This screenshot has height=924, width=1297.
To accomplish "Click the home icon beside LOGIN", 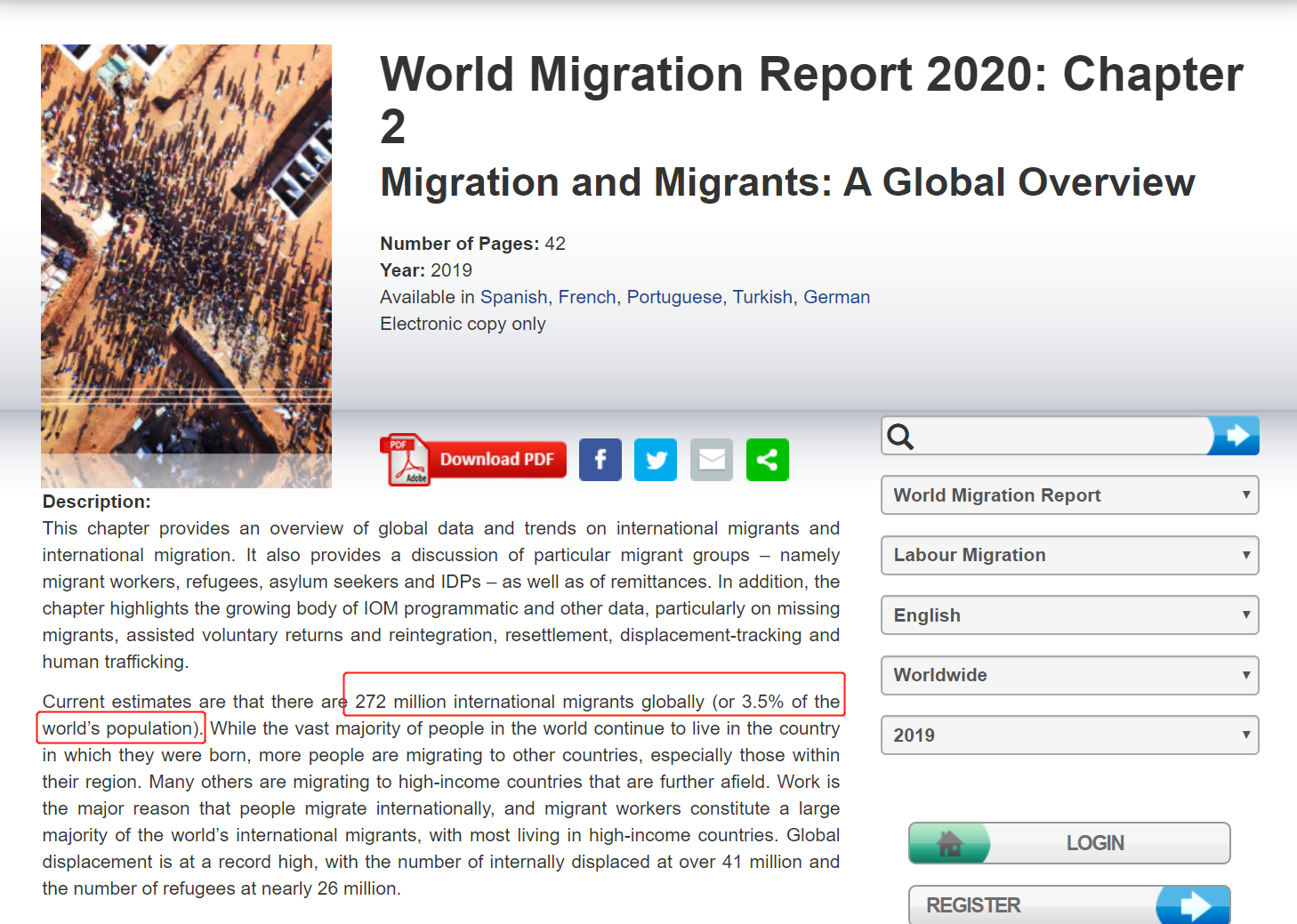I will pyautogui.click(x=949, y=843).
